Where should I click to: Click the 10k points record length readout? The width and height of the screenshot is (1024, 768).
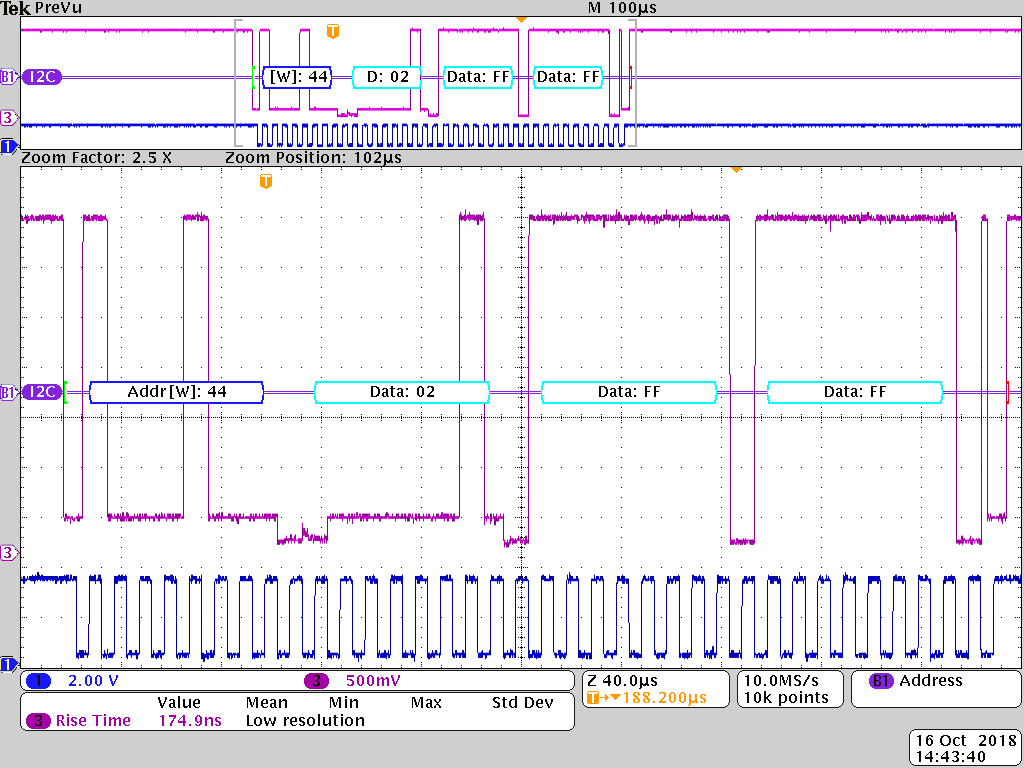786,697
